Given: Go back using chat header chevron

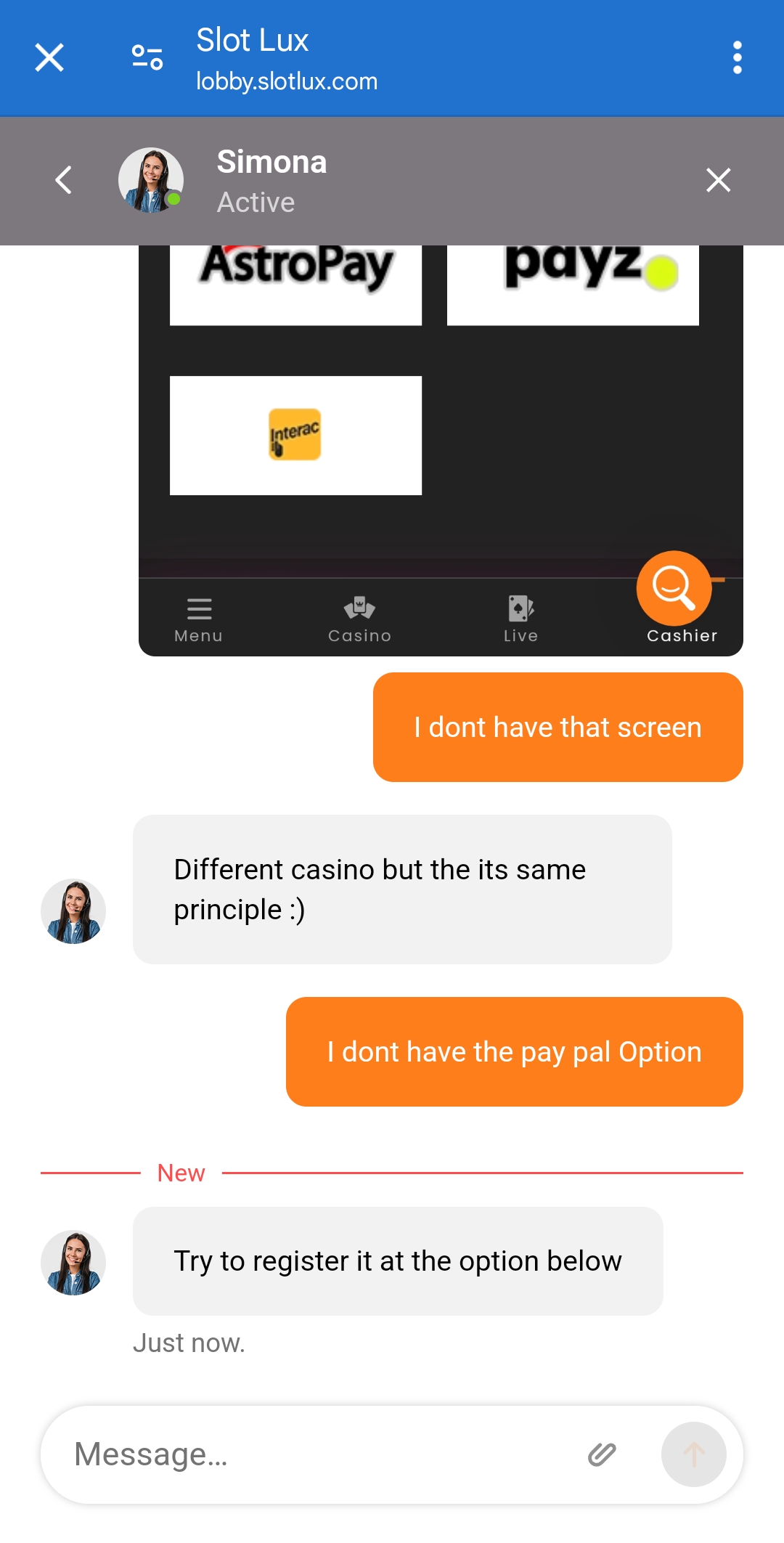Looking at the screenshot, I should point(64,180).
